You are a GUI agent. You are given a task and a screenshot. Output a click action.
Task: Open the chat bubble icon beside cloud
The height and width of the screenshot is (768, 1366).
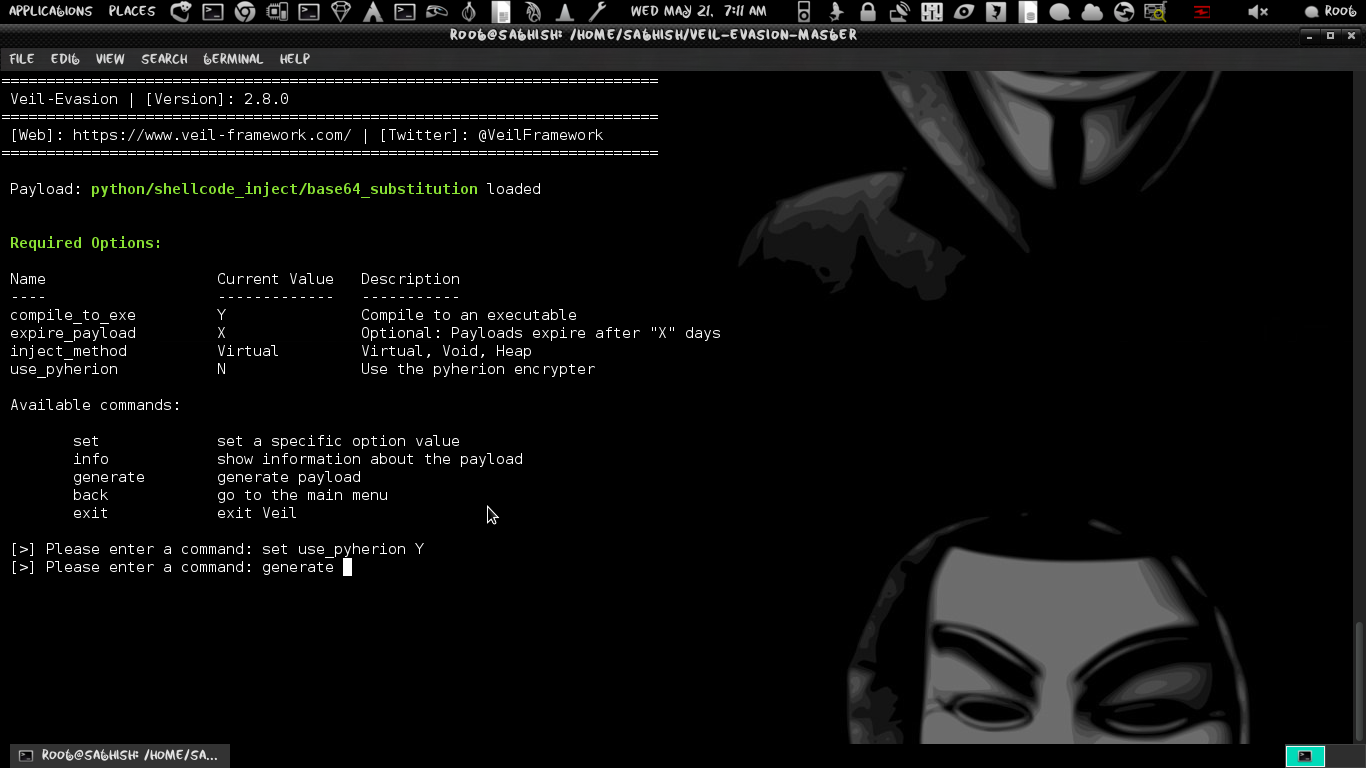[1060, 12]
